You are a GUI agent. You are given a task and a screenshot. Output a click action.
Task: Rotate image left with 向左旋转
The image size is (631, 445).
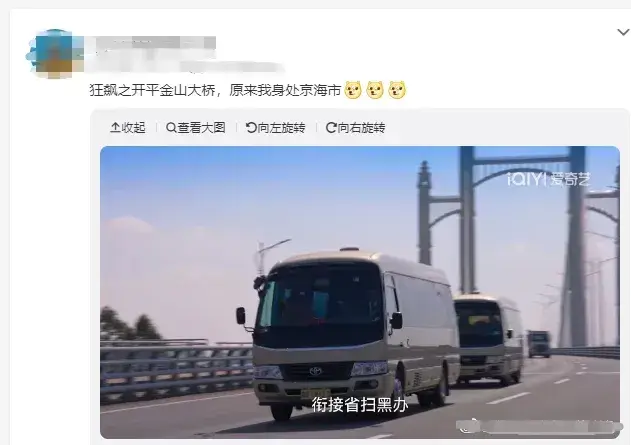point(275,128)
